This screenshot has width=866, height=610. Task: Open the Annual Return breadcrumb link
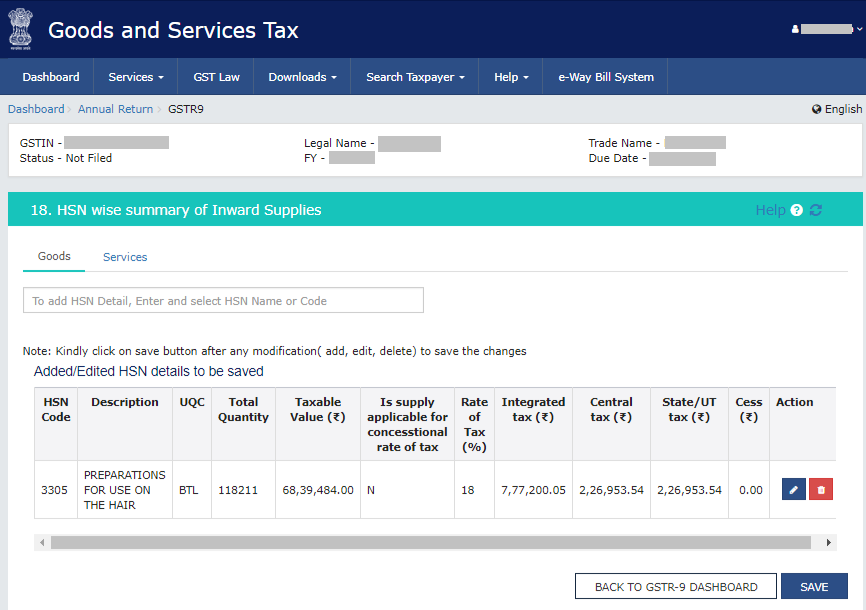115,109
